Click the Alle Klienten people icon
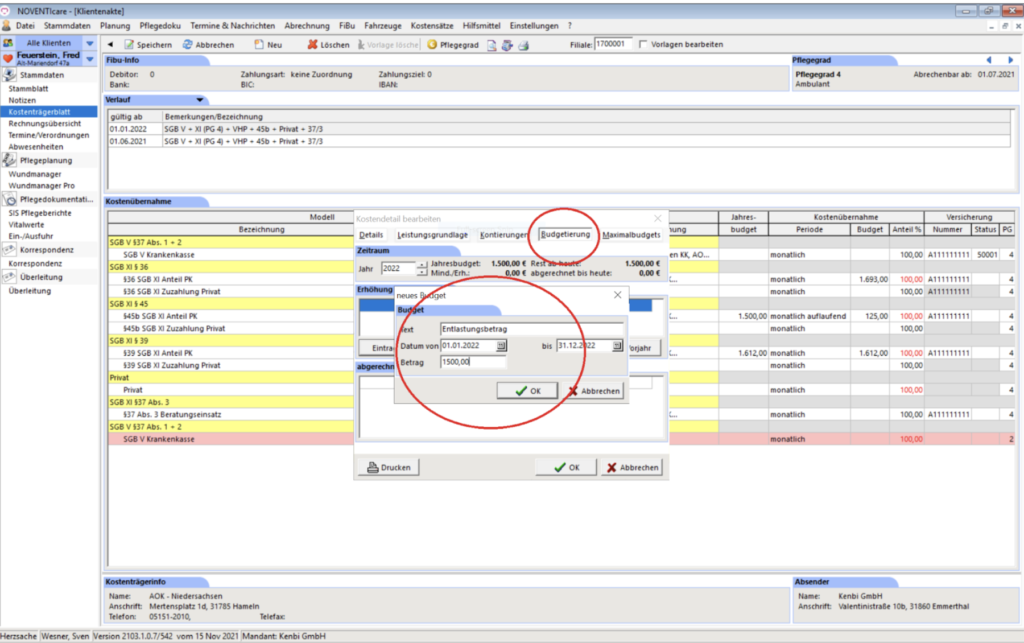This screenshot has width=1024, height=643. [x=8, y=43]
